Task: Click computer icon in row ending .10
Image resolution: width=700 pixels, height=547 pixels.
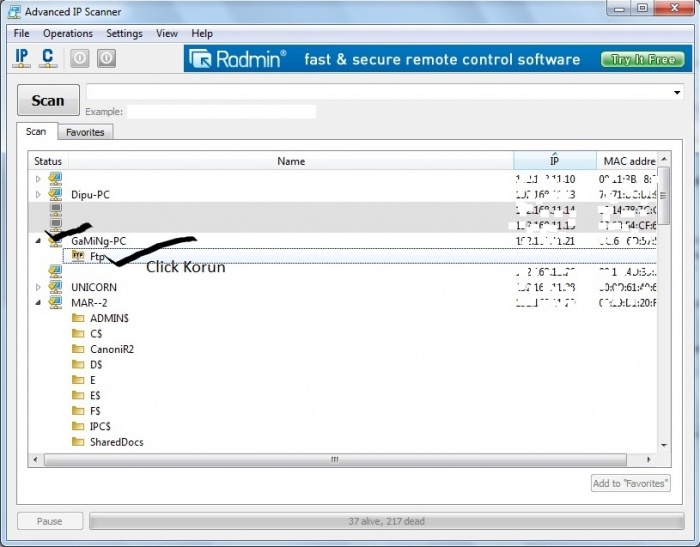Action: pyautogui.click(x=55, y=179)
